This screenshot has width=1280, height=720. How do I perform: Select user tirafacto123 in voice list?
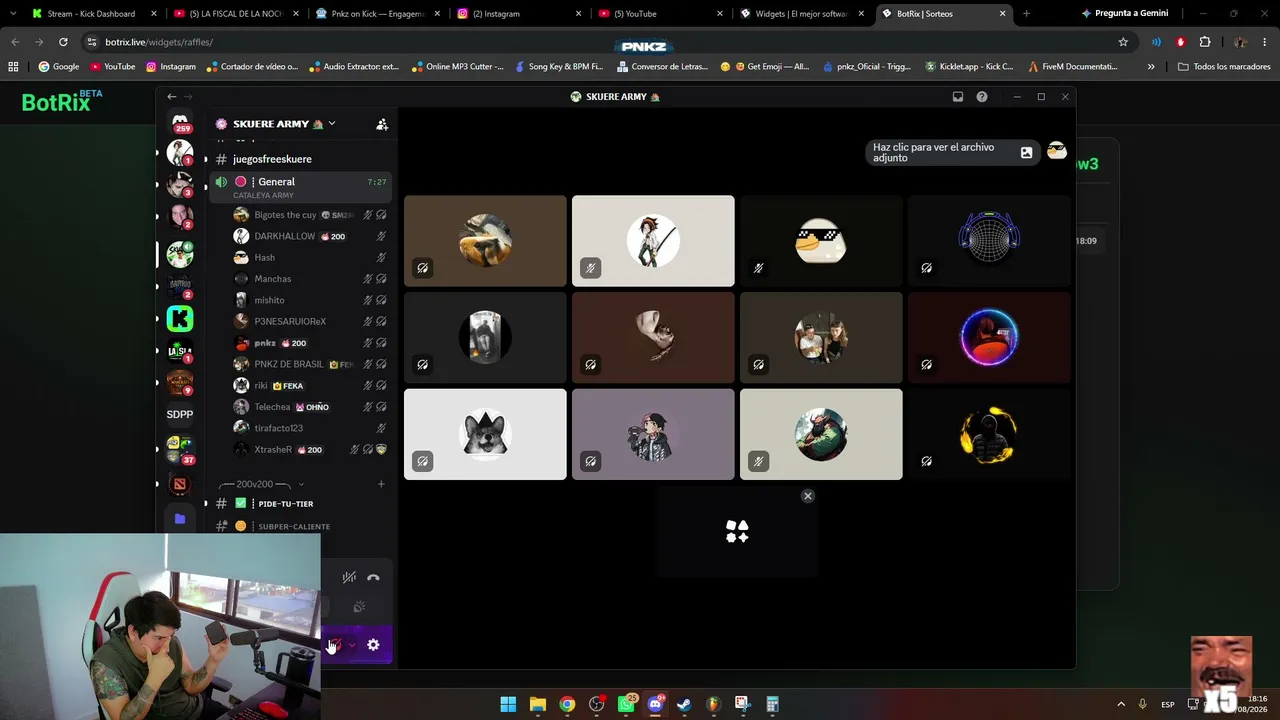pyautogui.click(x=310, y=428)
